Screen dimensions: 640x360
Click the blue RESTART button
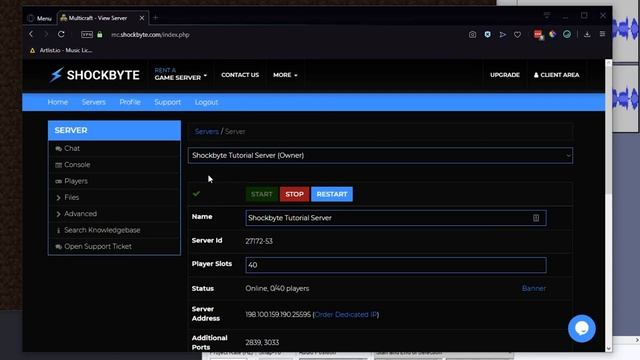[332, 194]
